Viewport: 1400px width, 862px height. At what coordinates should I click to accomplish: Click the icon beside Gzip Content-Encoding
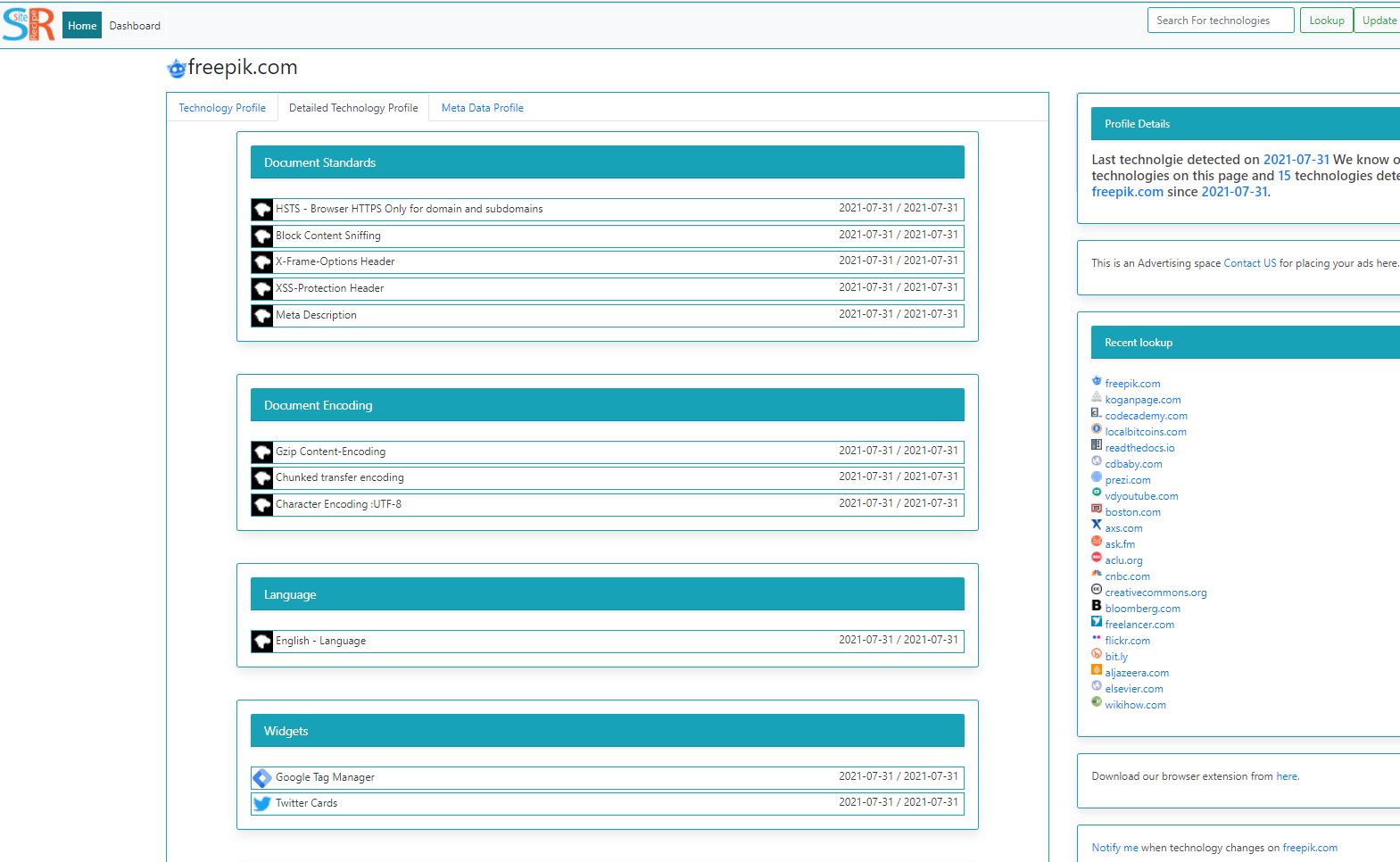coord(261,452)
